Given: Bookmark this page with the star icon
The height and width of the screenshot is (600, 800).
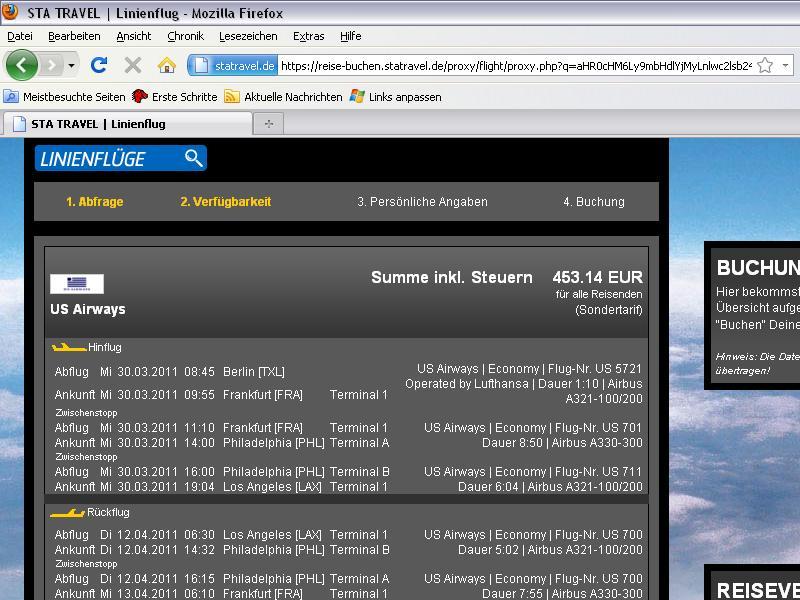Looking at the screenshot, I should pos(765,65).
